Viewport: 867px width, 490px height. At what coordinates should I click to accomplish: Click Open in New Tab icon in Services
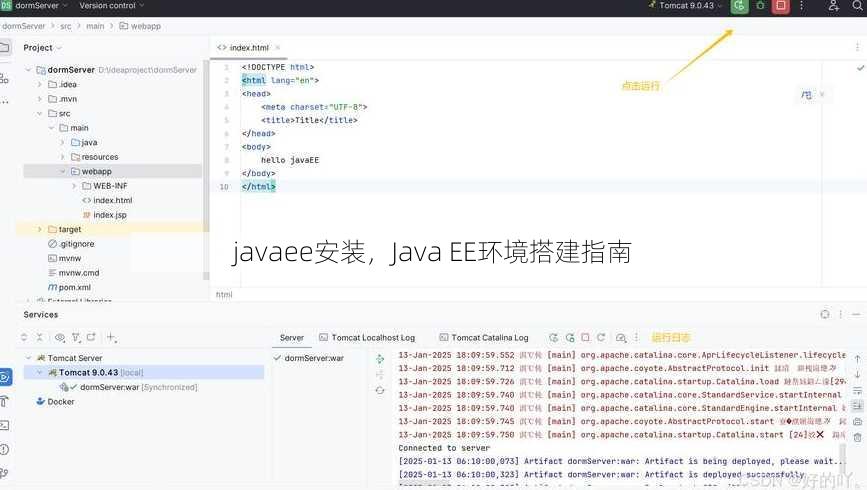click(91, 337)
